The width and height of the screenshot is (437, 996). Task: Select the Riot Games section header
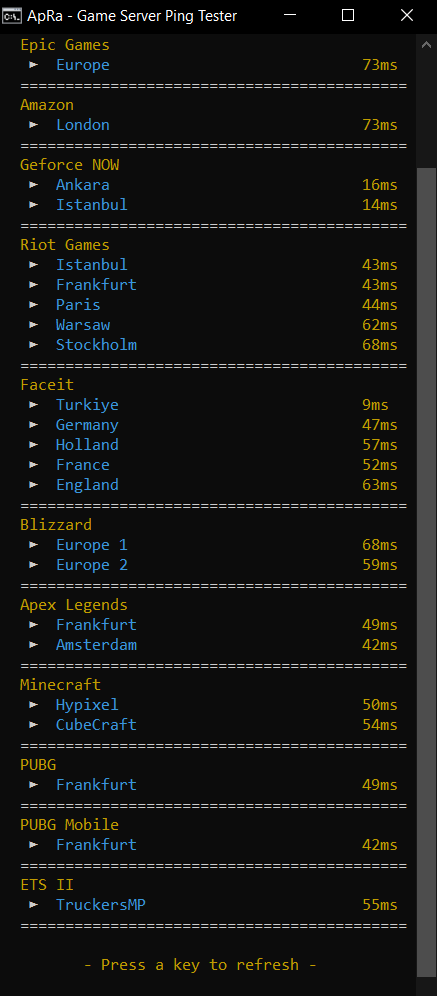pos(65,245)
